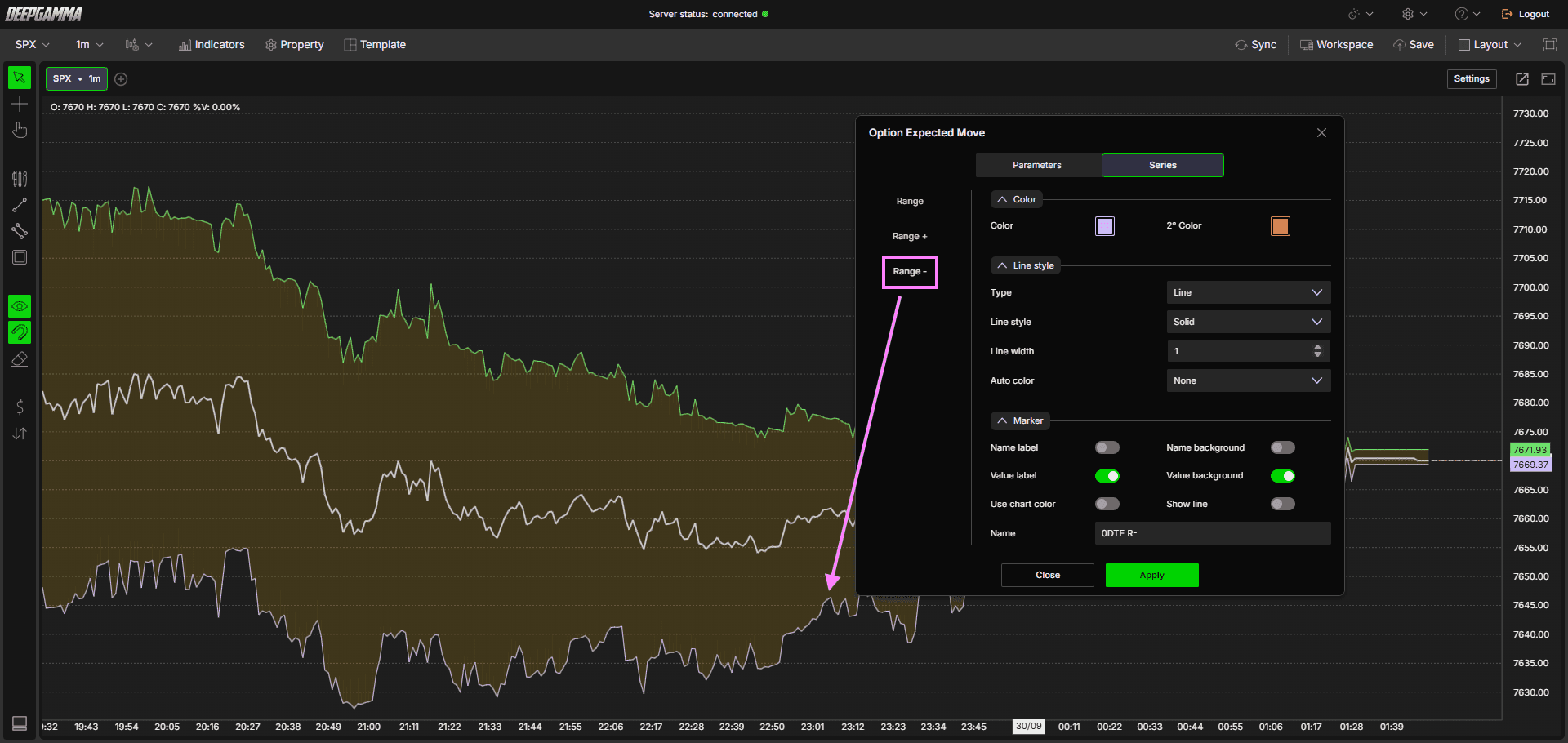Open the Line style dropdown showing Solid
Screen dimensions: 1568x743
(1249, 322)
